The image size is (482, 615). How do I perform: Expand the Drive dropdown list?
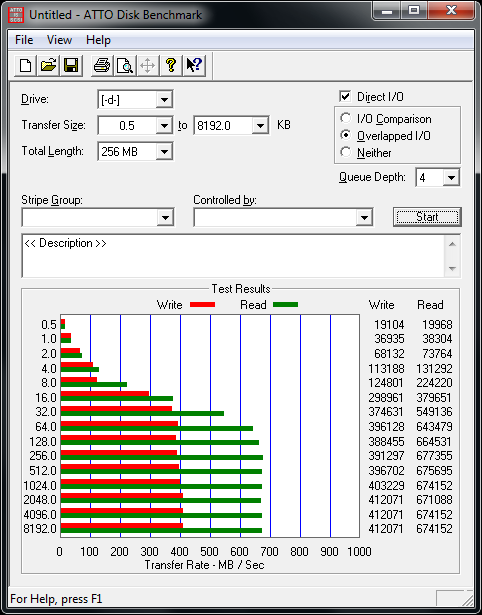tap(164, 100)
